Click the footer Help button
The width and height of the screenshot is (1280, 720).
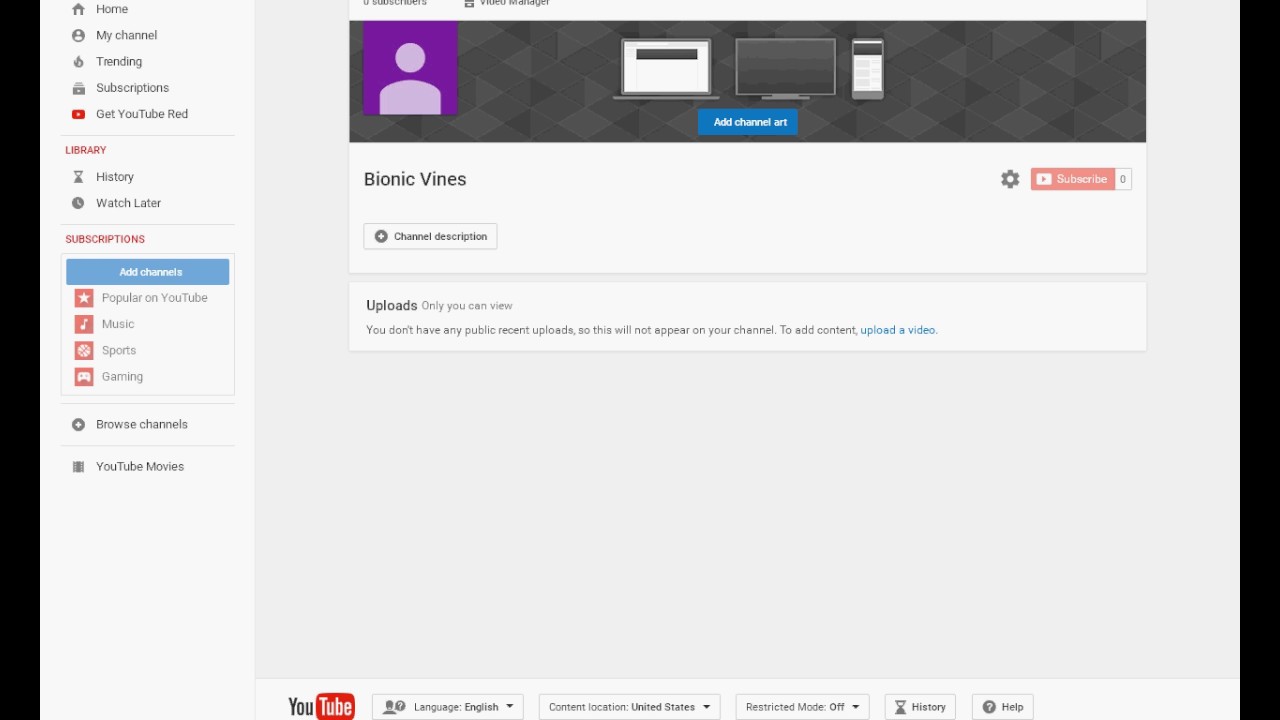(1003, 707)
